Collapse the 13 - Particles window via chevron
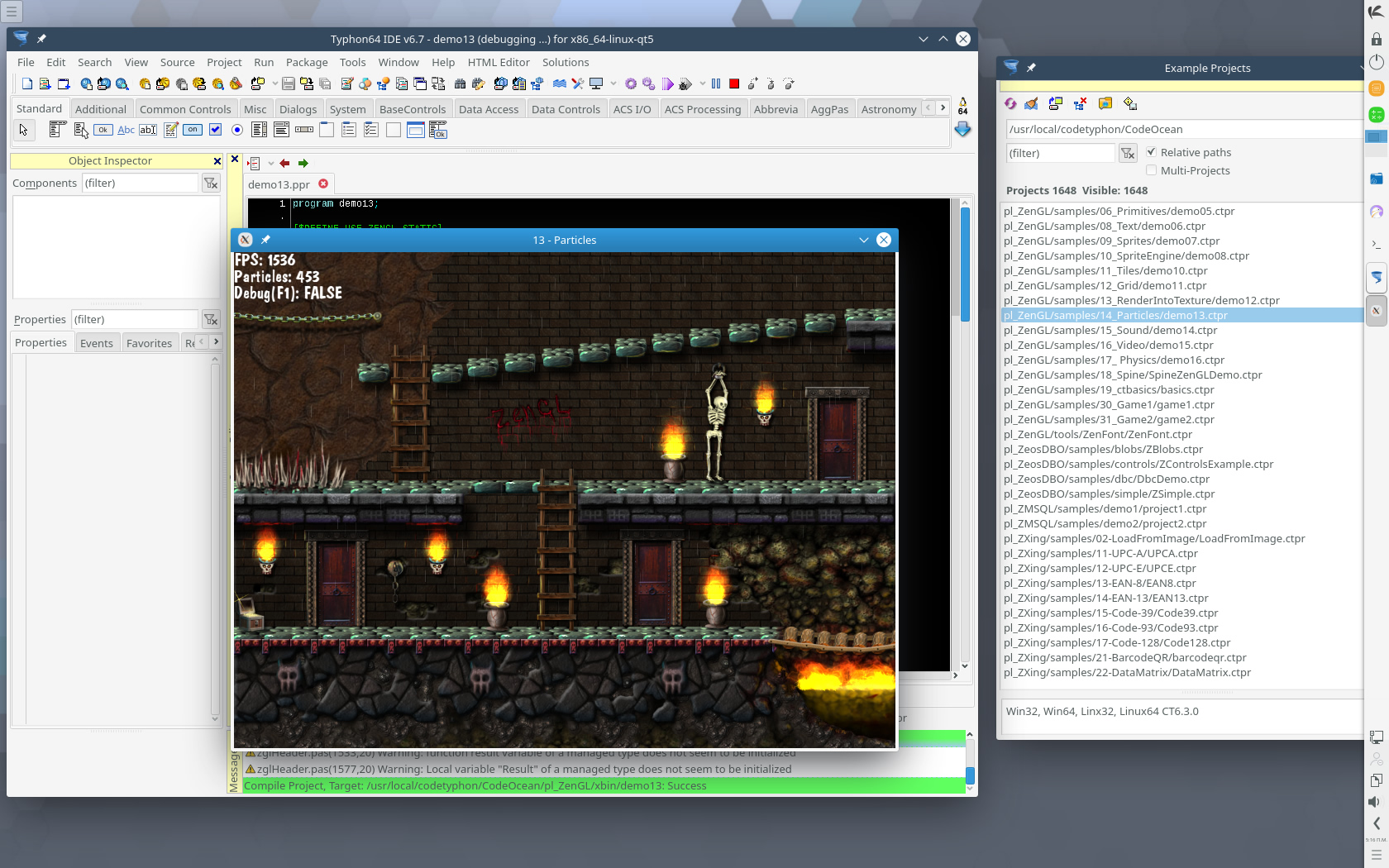 (x=864, y=240)
